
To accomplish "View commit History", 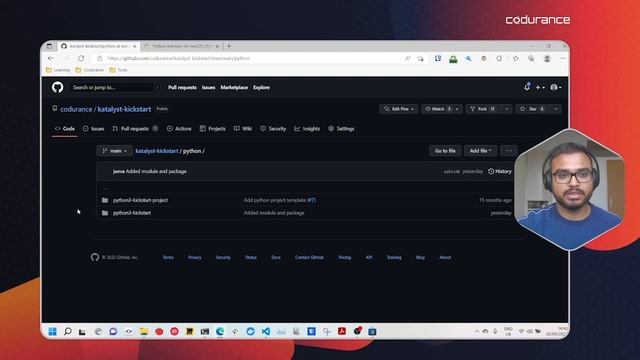I will coord(500,171).
